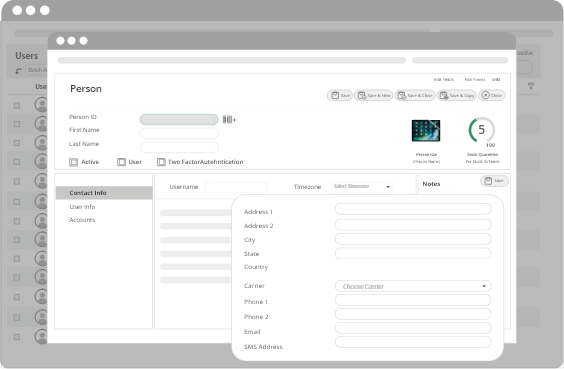The image size is (564, 369).
Task: Click the Stock Quantities circular gauge
Action: point(482,130)
